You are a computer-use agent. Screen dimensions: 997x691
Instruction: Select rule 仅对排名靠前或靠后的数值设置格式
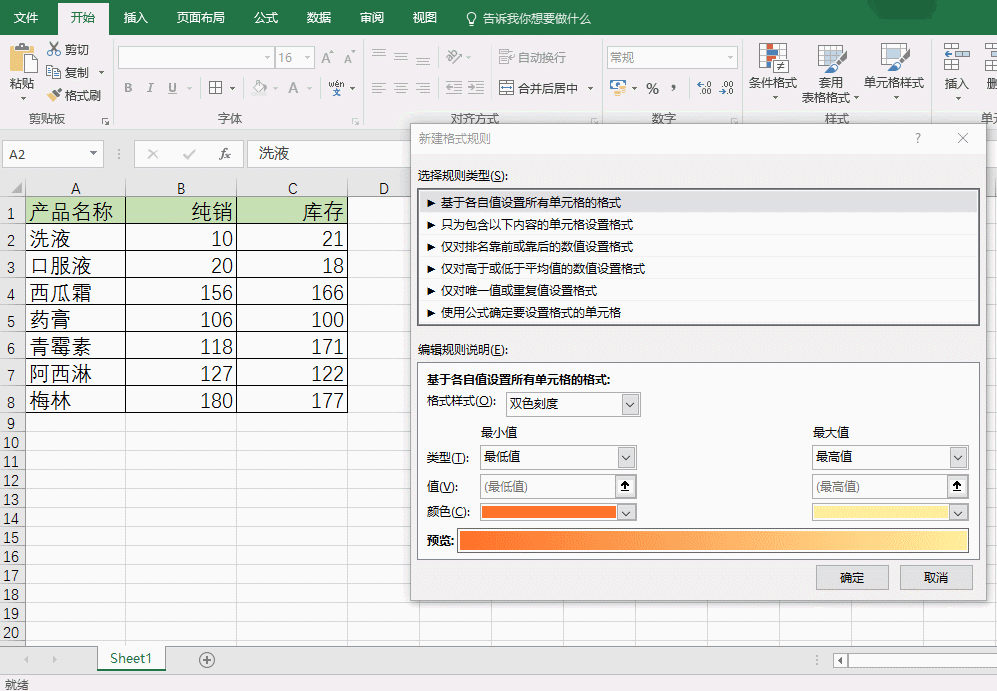tap(698, 247)
